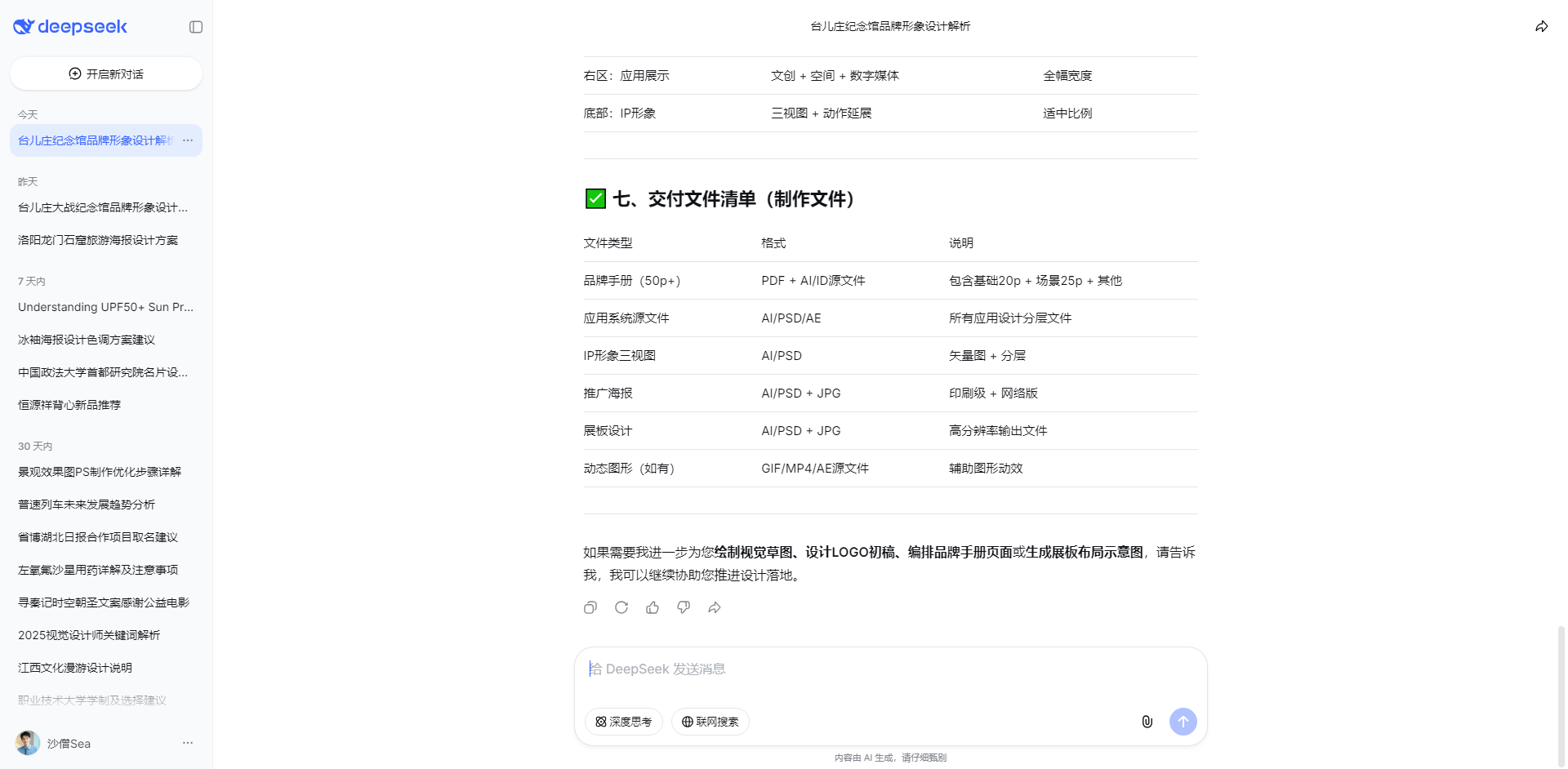Viewport: 1568px width, 769px height.
Task: Open the account menu dots beside 沙僧Sea
Action: 188,743
